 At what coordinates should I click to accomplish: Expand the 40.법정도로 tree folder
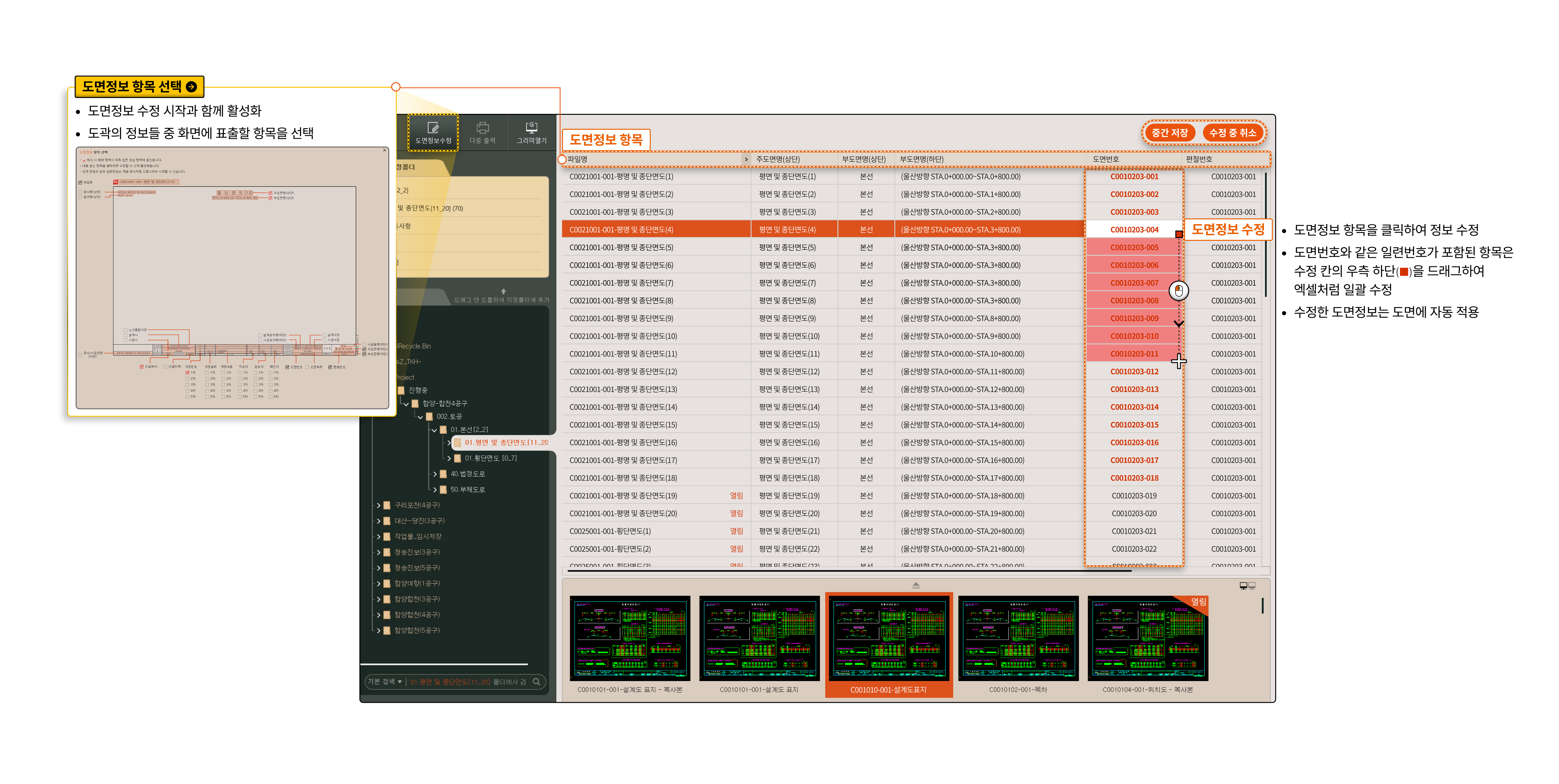pyautogui.click(x=434, y=474)
